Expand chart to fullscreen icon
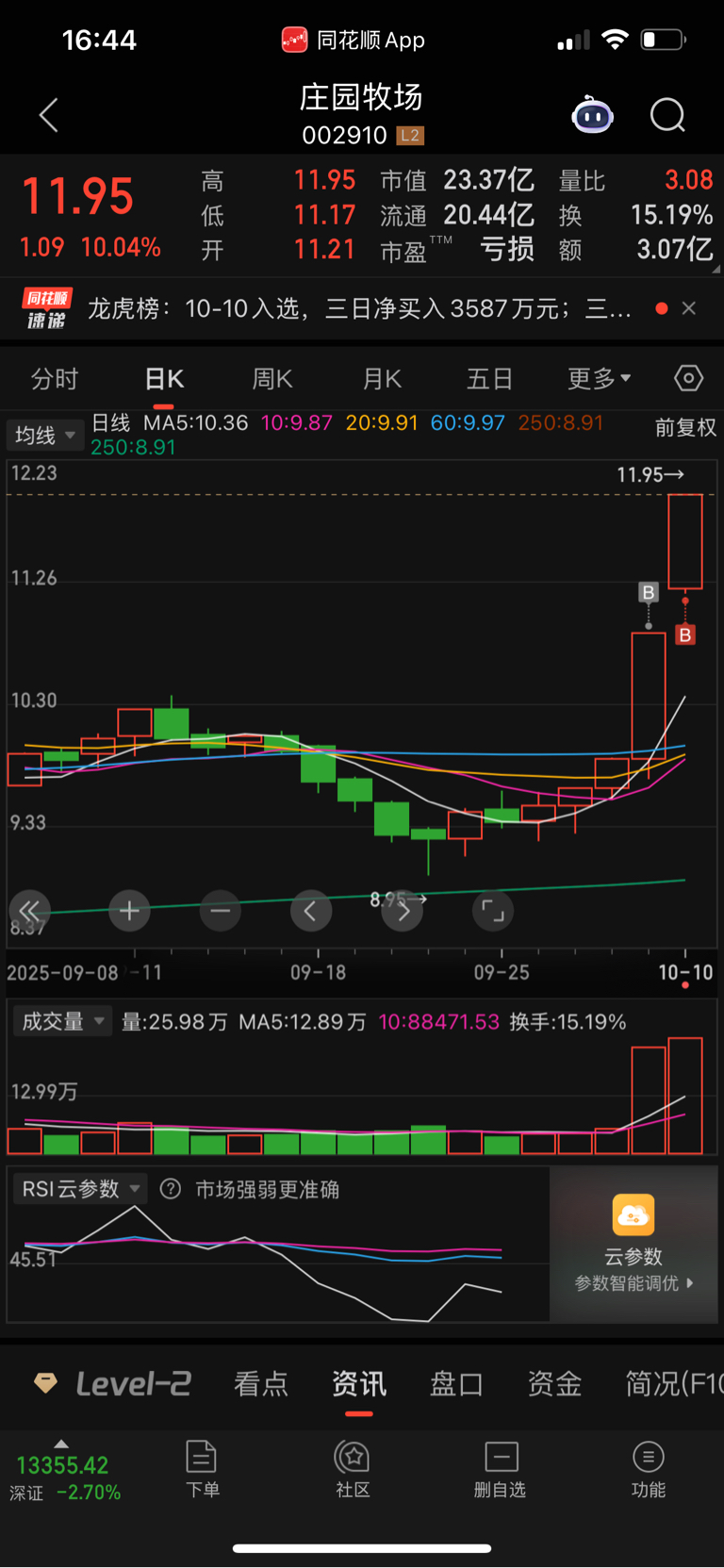Image resolution: width=724 pixels, height=1568 pixels. pos(493,911)
